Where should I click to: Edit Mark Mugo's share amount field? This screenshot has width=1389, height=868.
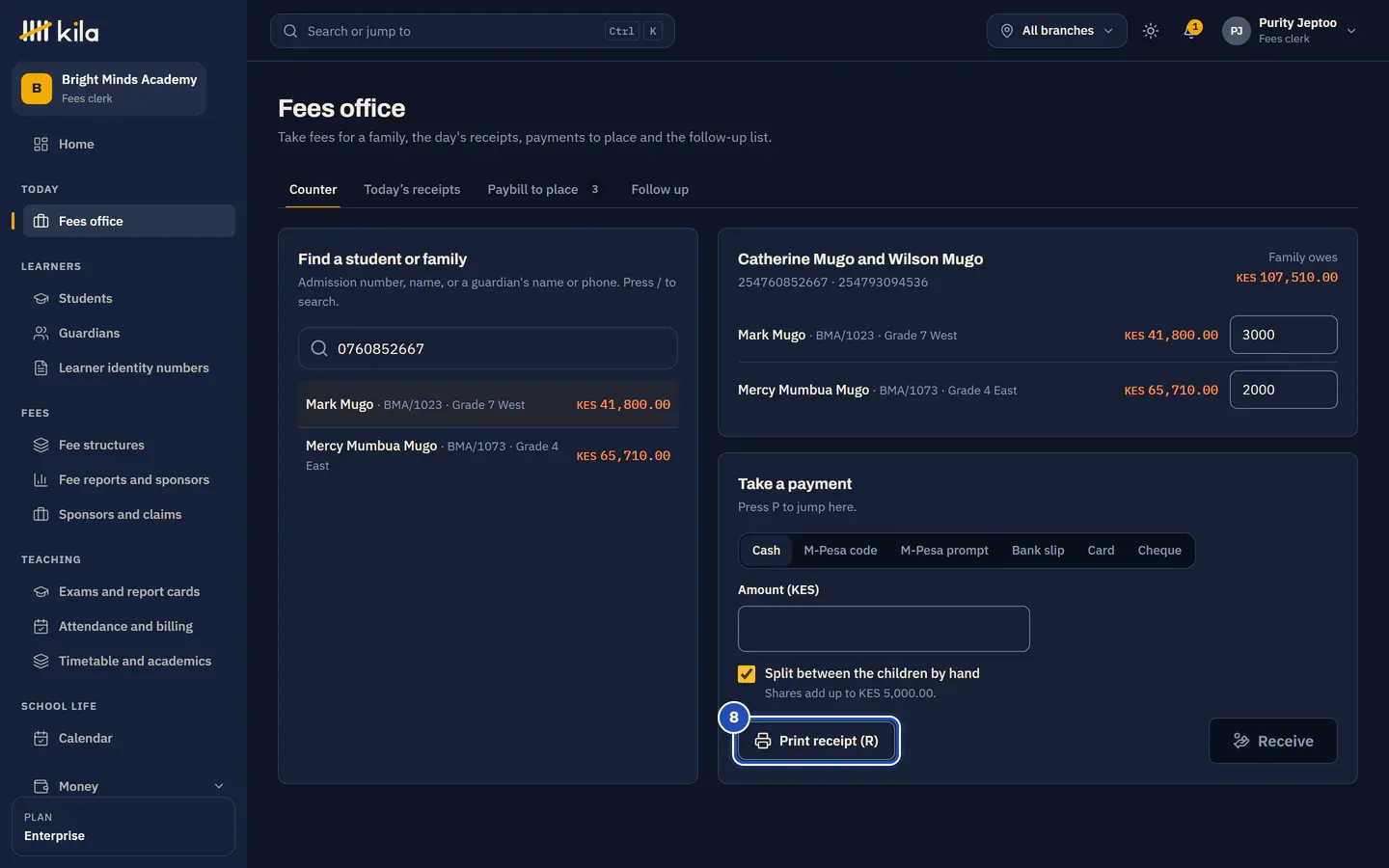tap(1284, 335)
